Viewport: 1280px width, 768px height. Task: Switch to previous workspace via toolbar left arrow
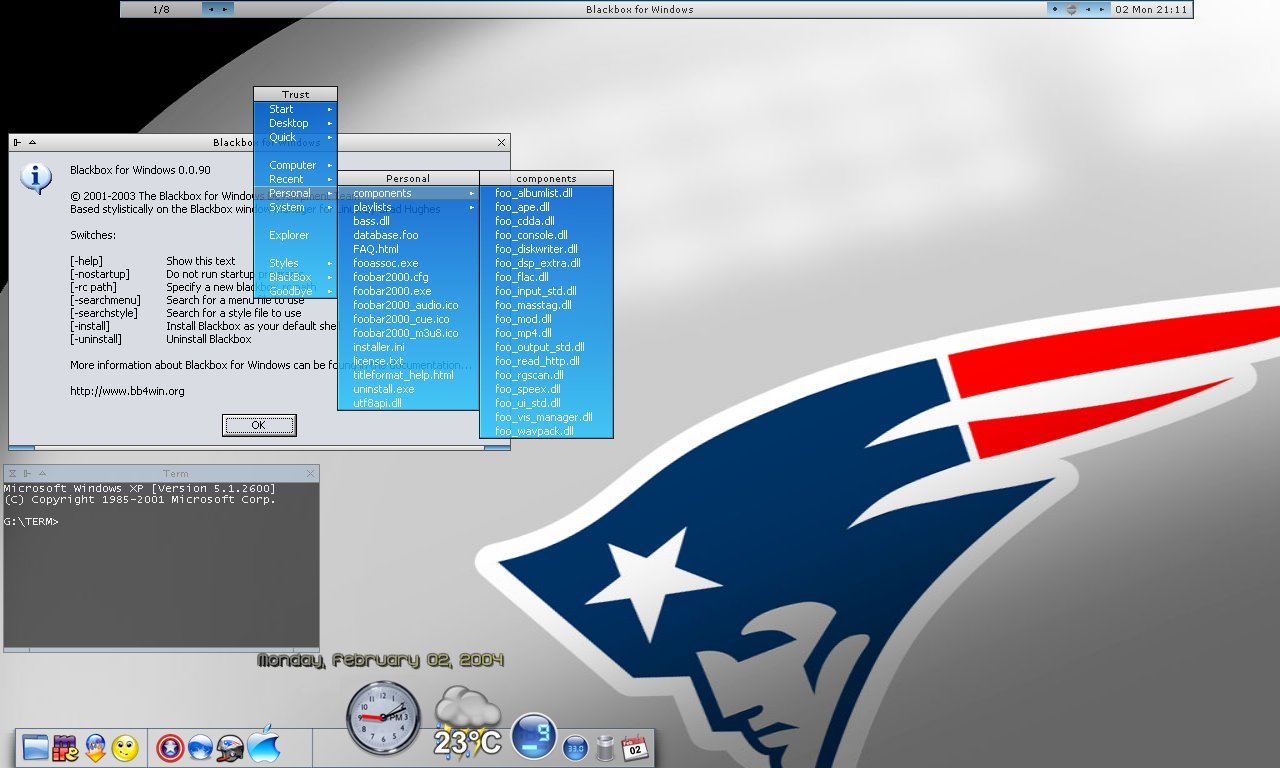tap(210, 9)
